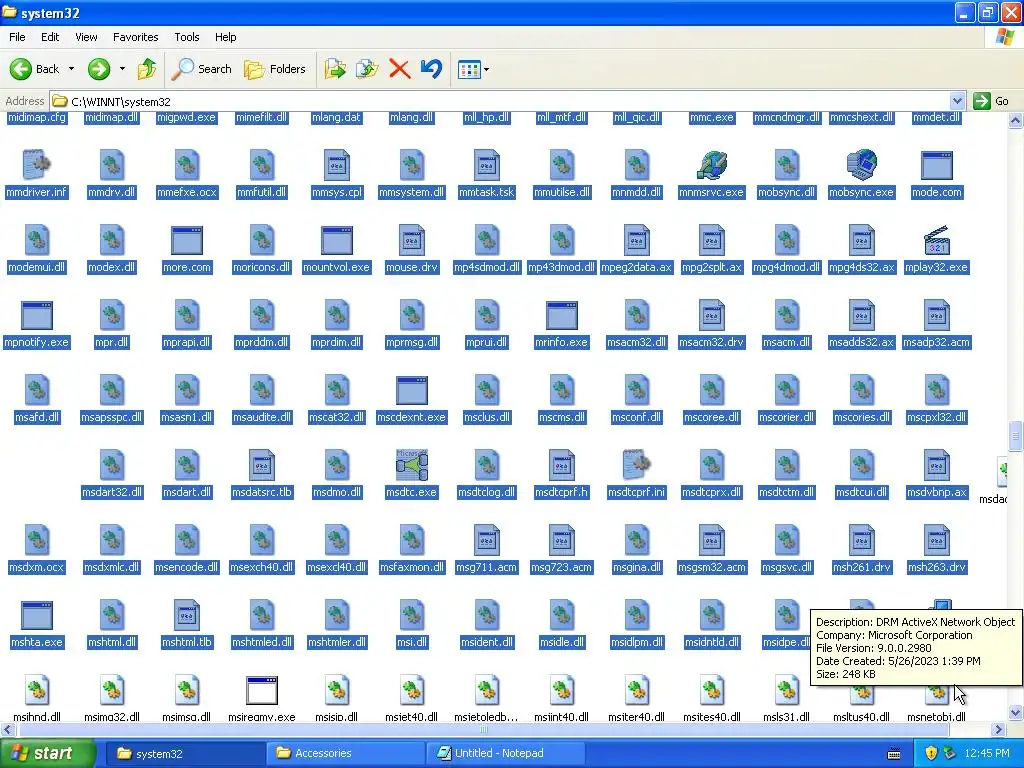
Task: Click the blue Undo arrow icon
Action: 431,69
